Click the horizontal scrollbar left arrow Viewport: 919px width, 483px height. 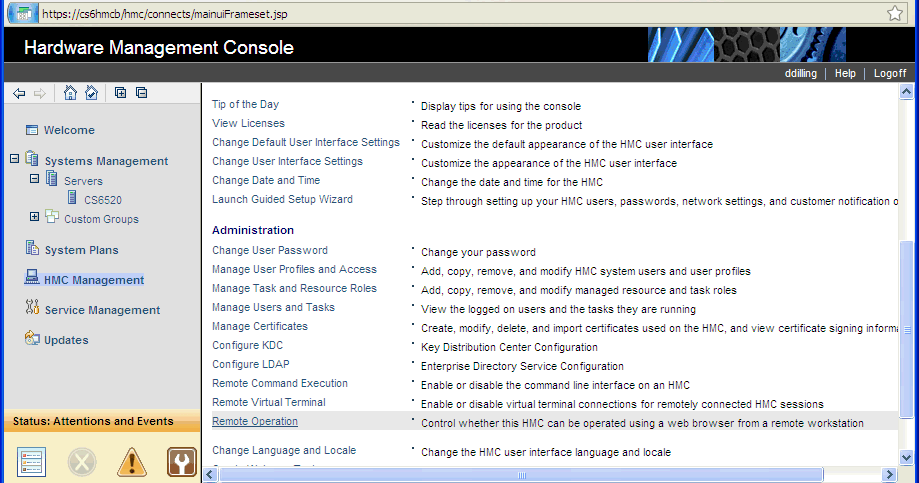coord(210,474)
